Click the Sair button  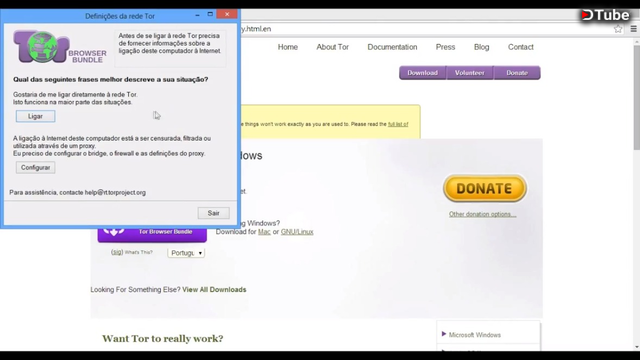(213, 213)
